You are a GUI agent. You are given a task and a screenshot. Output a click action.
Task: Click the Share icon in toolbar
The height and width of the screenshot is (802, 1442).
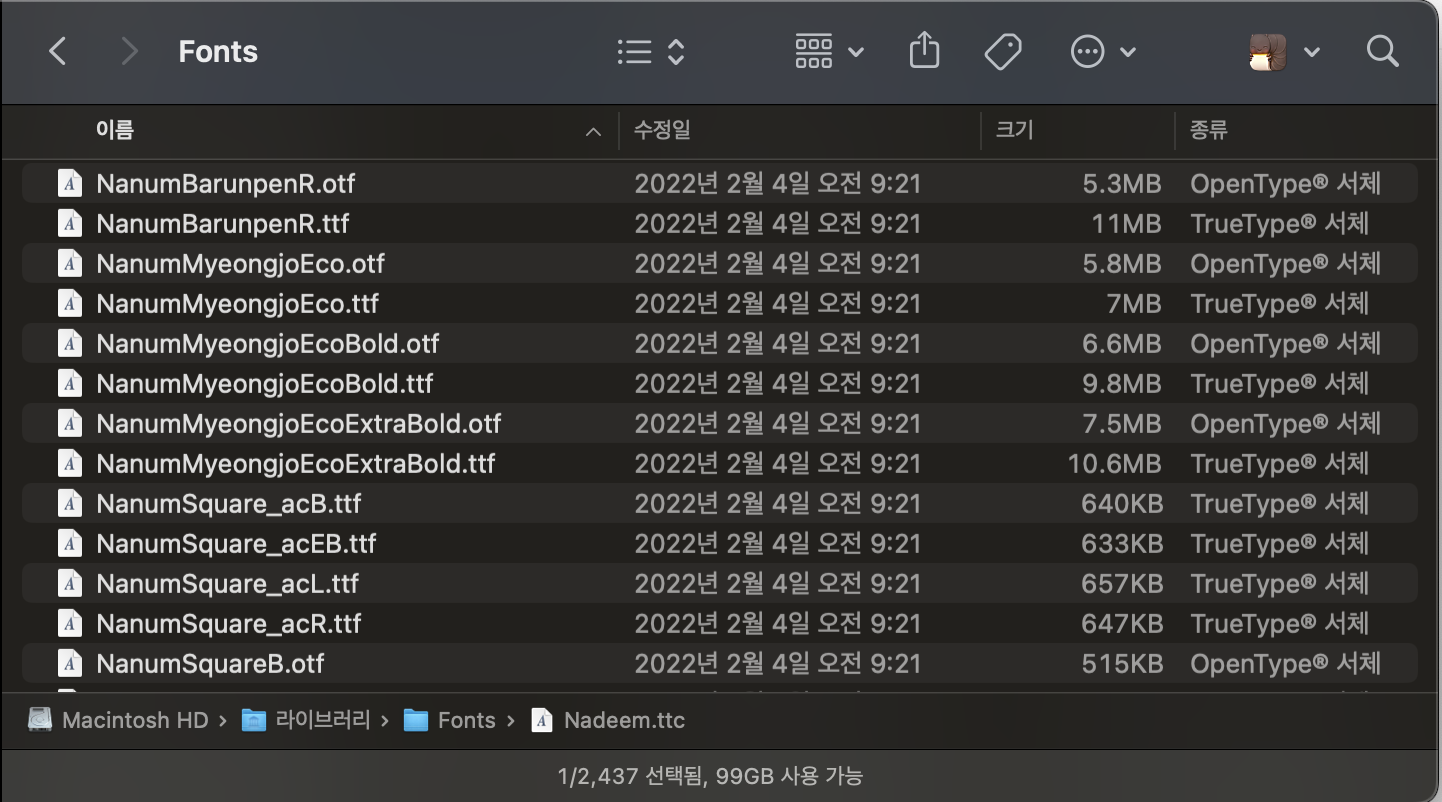pyautogui.click(x=924, y=51)
